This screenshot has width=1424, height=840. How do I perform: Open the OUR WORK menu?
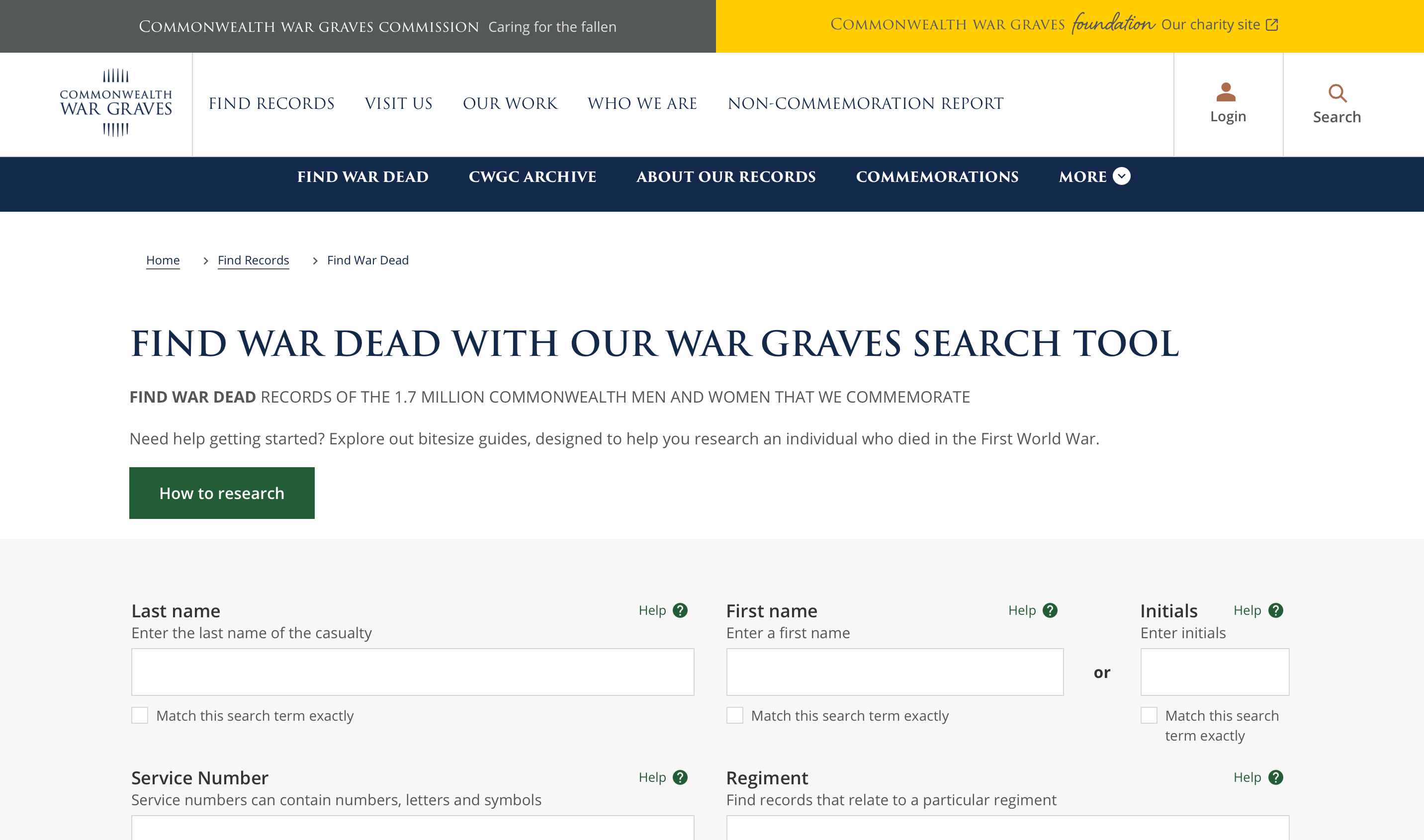pos(510,103)
